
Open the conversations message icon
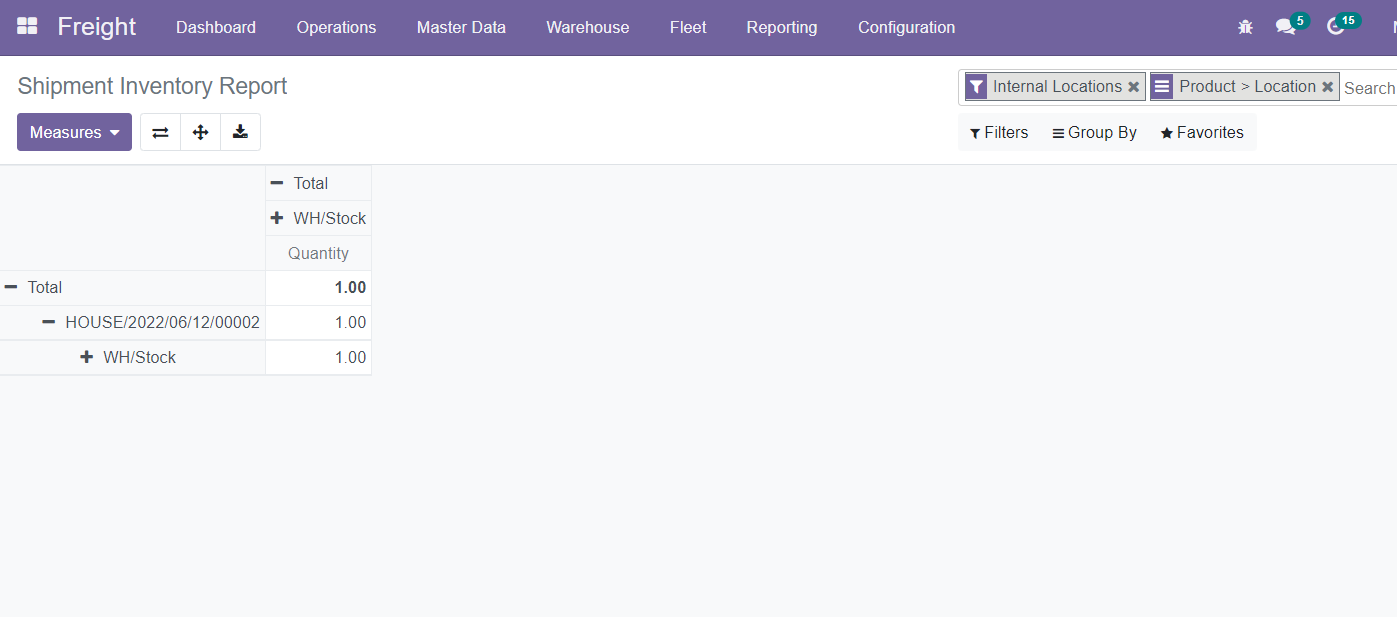pos(1285,27)
